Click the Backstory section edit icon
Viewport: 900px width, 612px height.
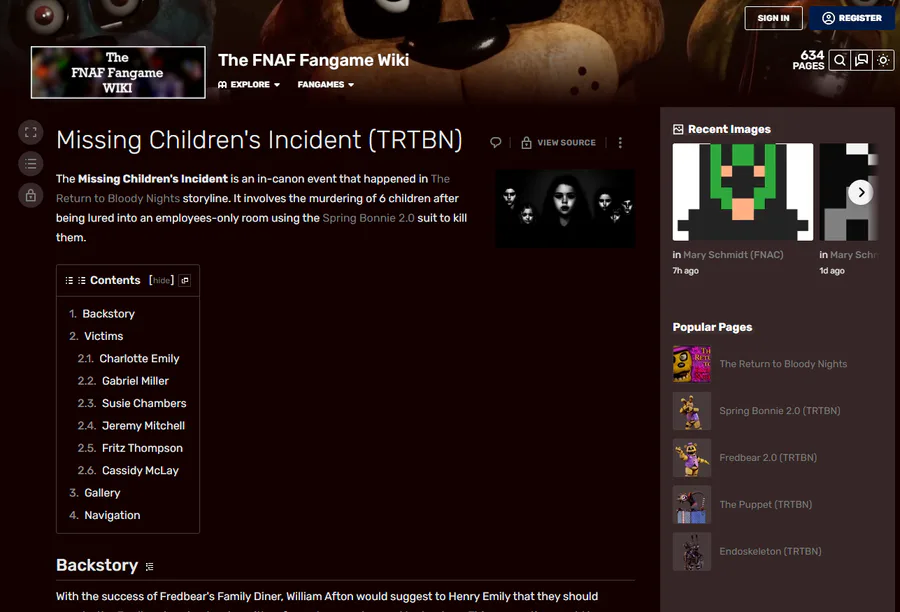149,567
